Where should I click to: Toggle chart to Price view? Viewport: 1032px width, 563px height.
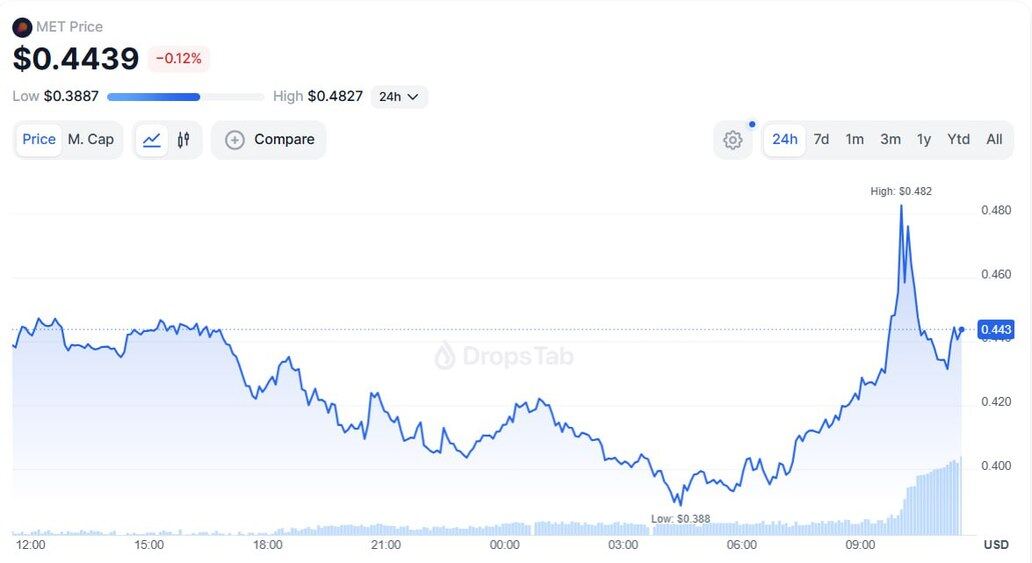39,140
